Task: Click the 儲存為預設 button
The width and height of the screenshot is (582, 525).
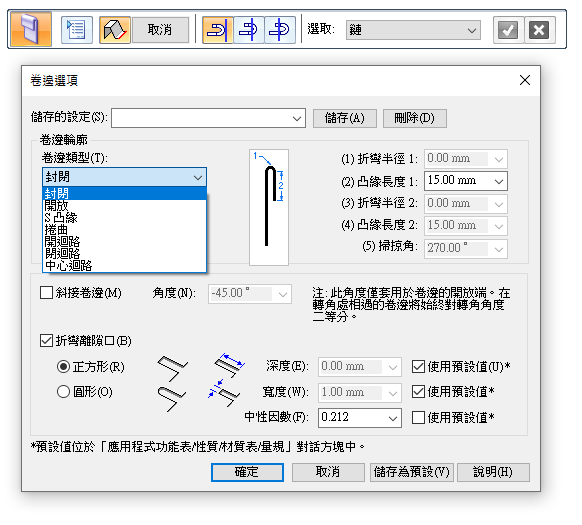Action: [x=411, y=472]
